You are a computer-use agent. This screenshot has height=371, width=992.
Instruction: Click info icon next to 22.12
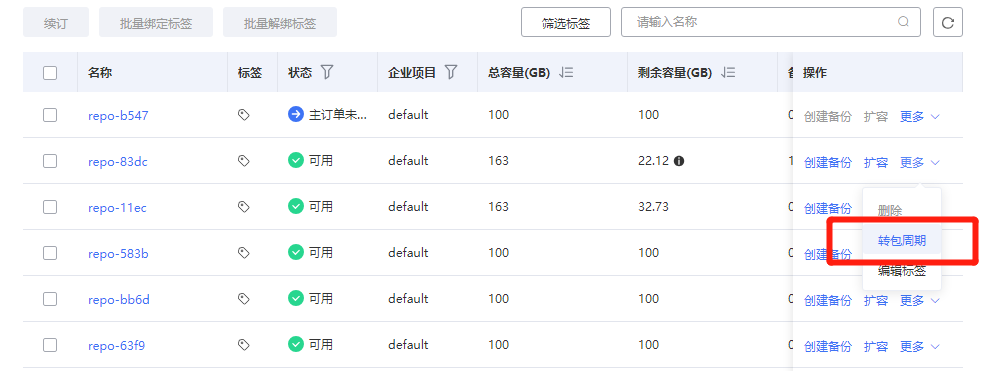tap(679, 161)
